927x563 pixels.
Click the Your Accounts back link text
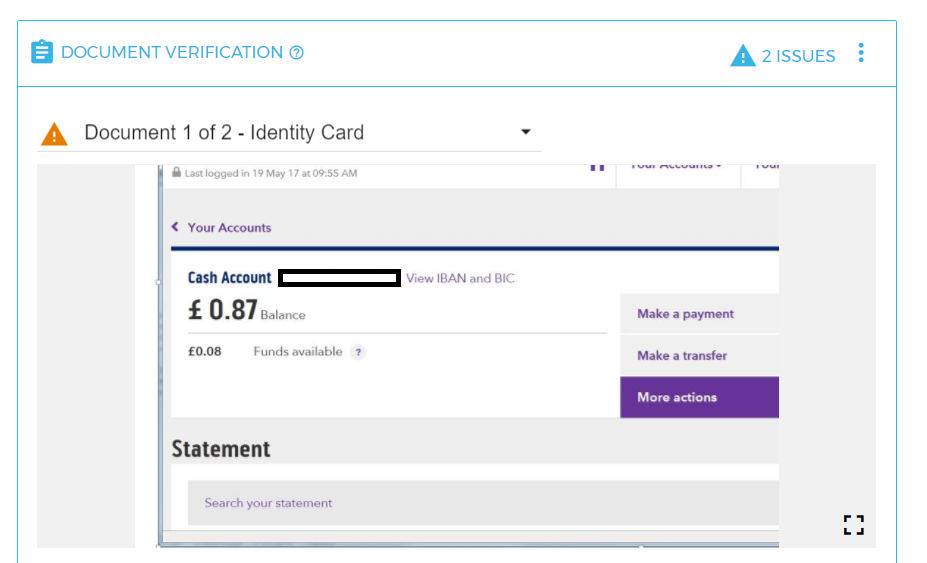(229, 228)
